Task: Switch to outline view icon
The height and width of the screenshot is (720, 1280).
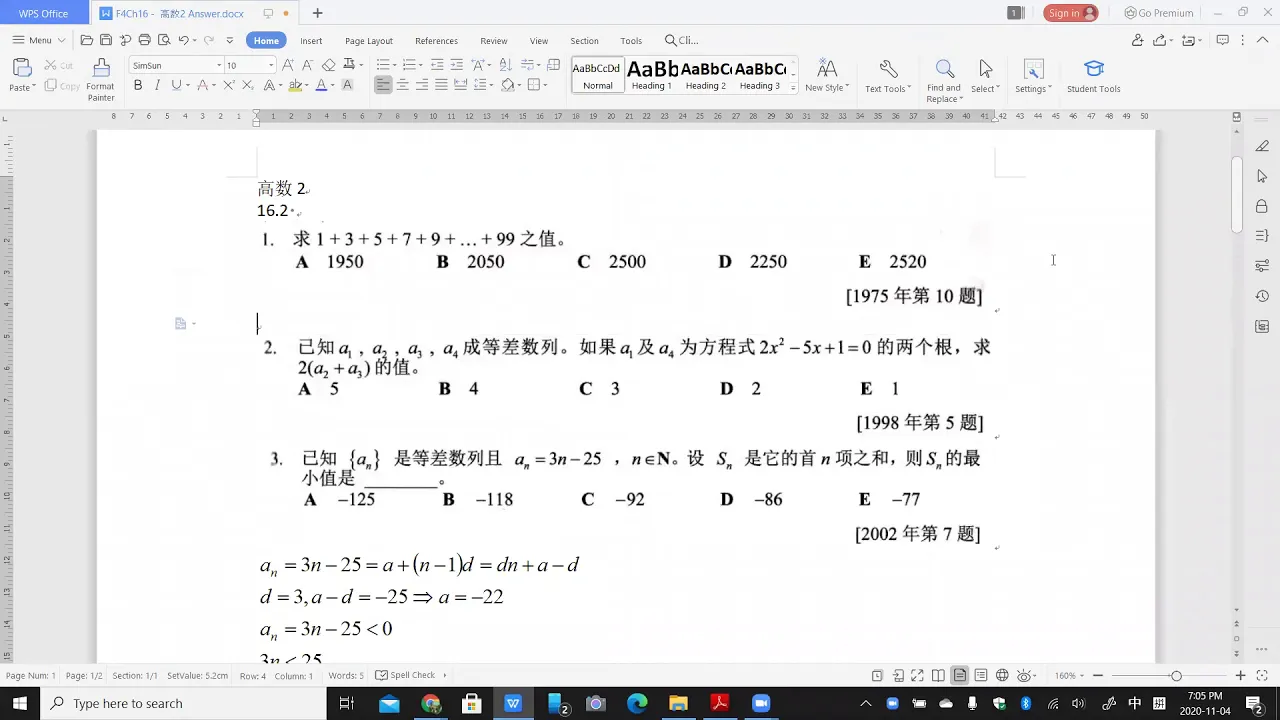Action: pos(981,676)
